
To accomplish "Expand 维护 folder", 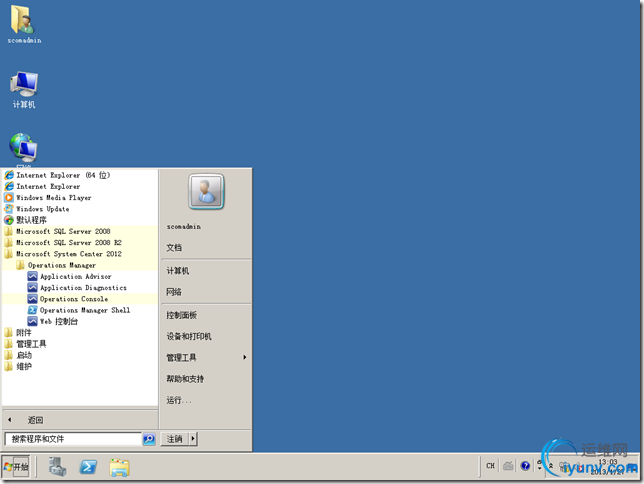I will [24, 366].
